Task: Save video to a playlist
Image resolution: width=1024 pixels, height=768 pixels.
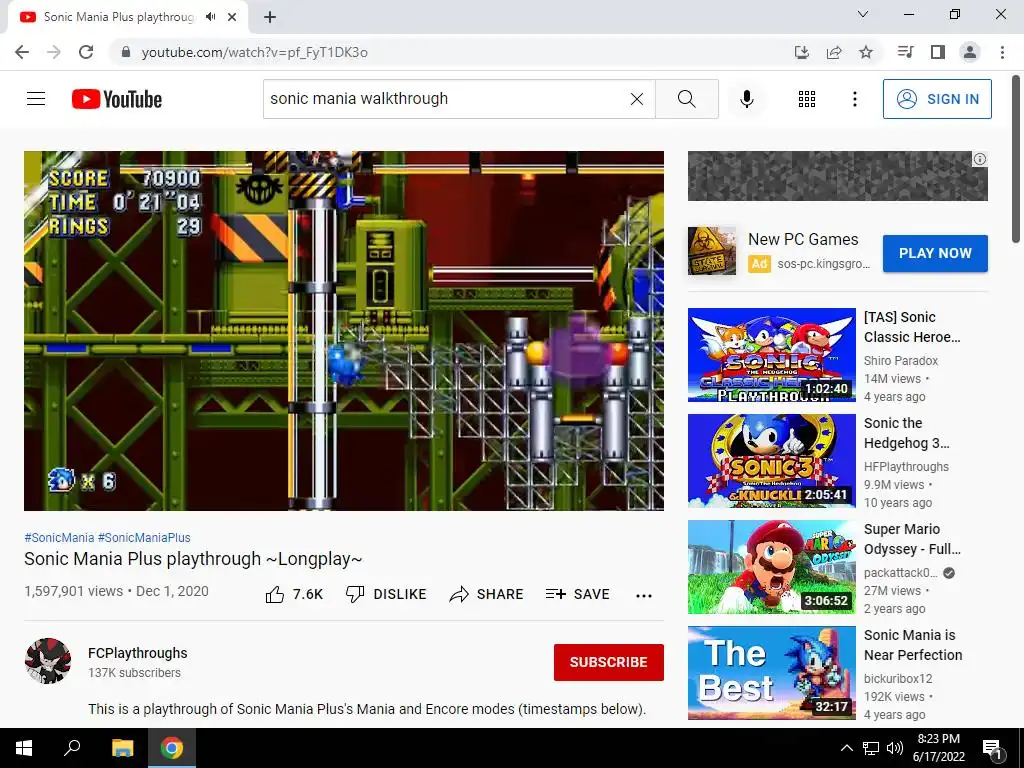Action: coord(577,594)
